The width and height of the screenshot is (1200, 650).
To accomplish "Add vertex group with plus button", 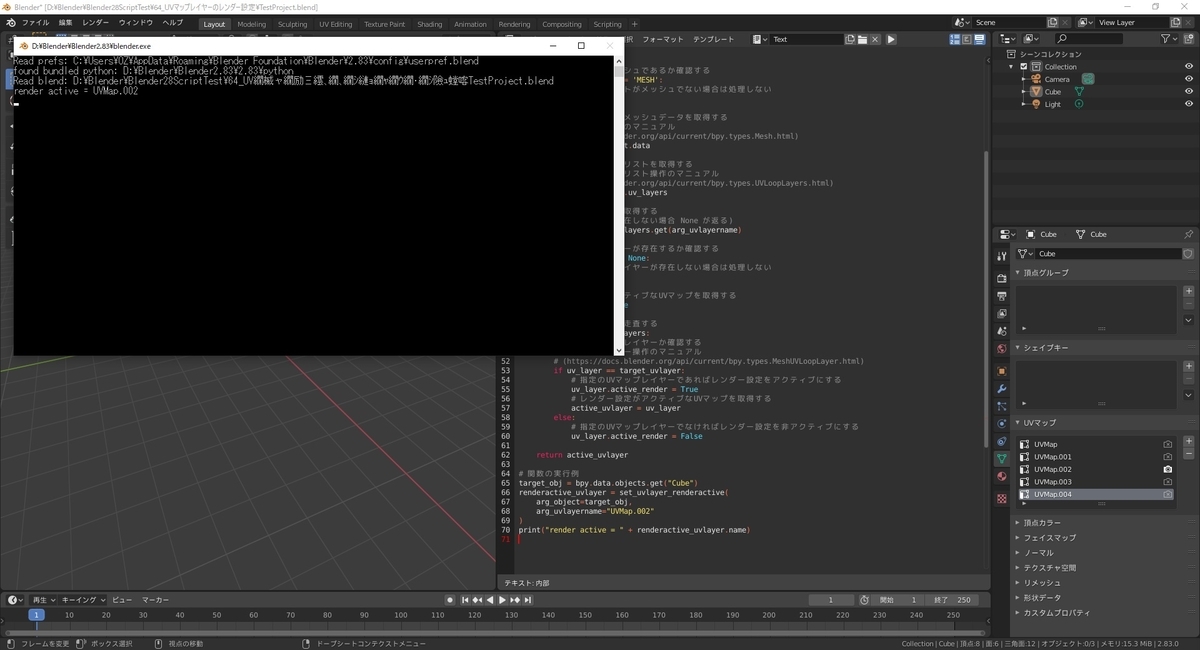I will coord(1188,291).
